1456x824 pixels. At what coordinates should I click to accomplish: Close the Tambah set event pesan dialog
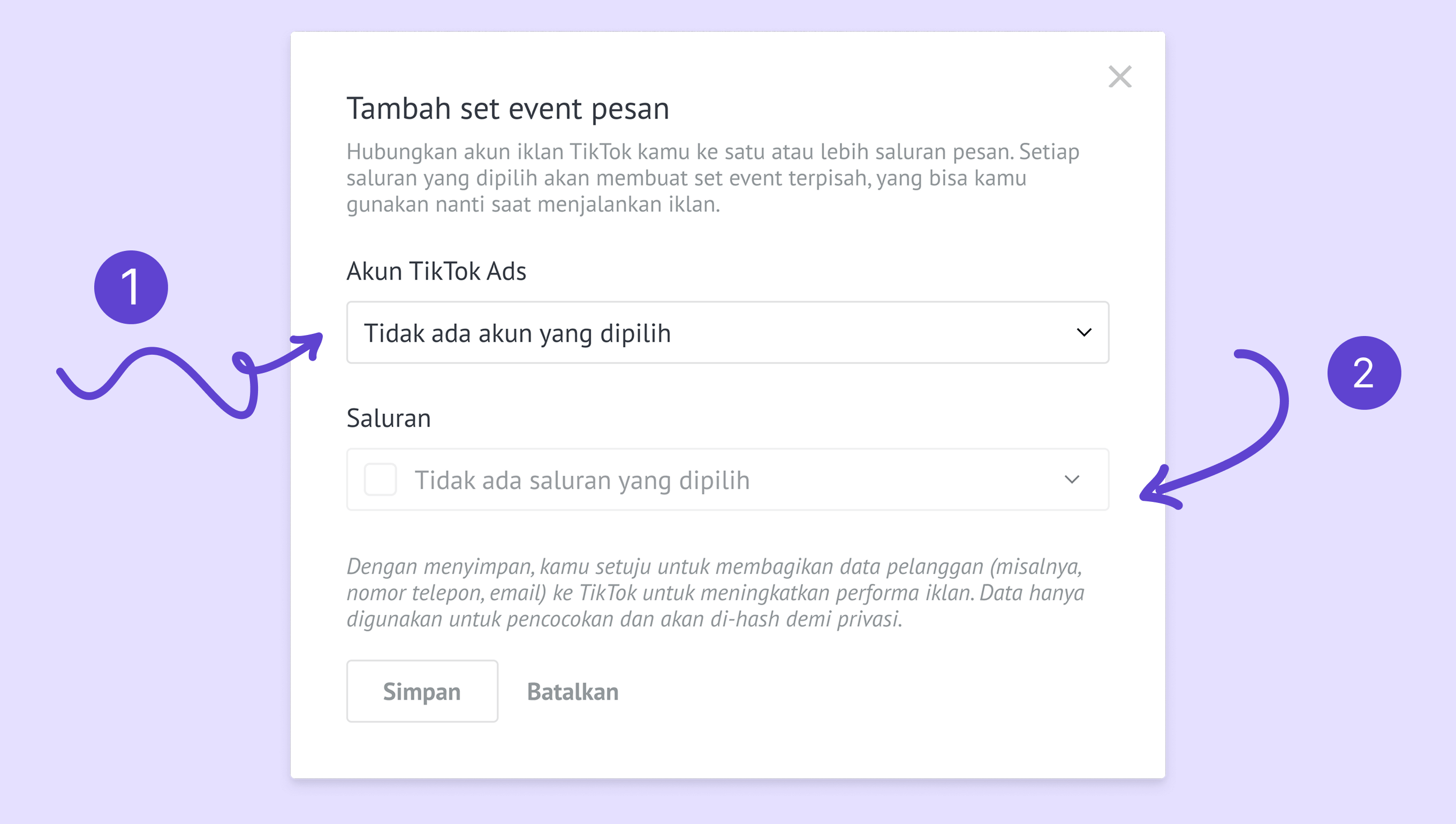pos(1119,77)
